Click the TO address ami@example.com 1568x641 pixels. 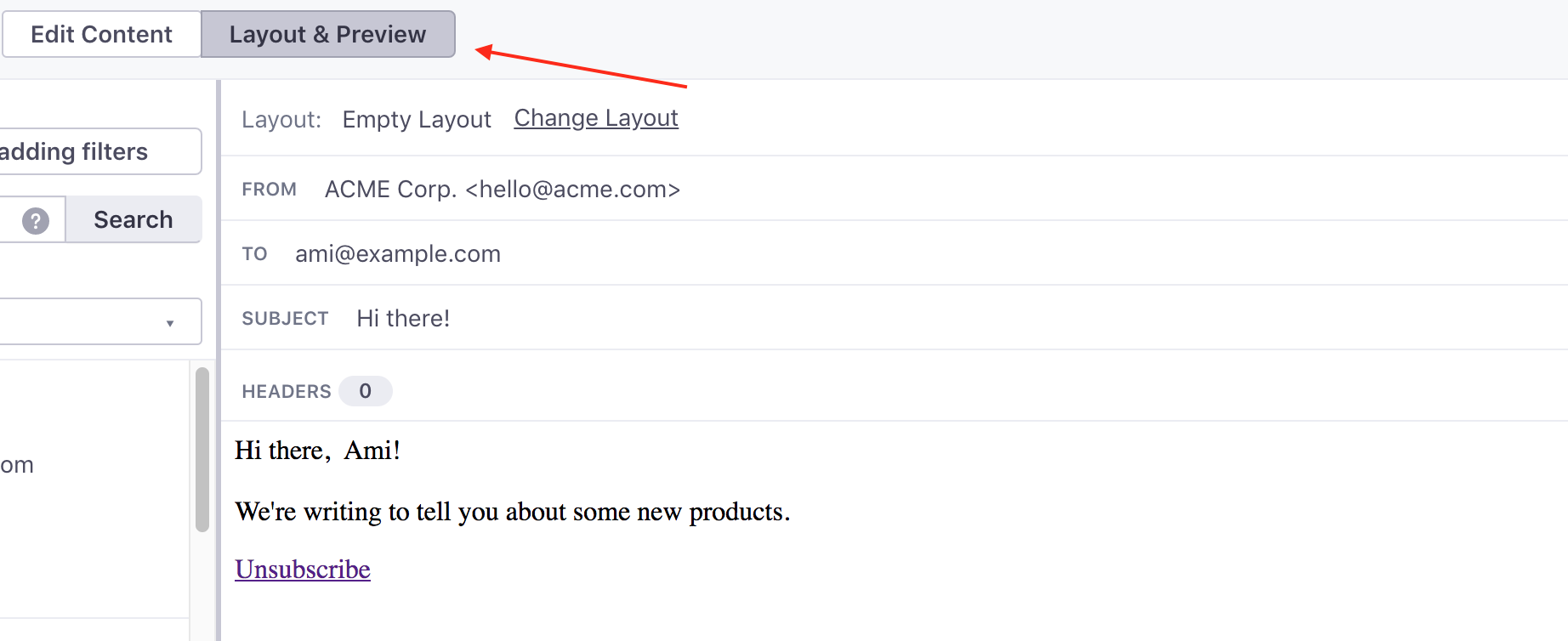(x=398, y=253)
